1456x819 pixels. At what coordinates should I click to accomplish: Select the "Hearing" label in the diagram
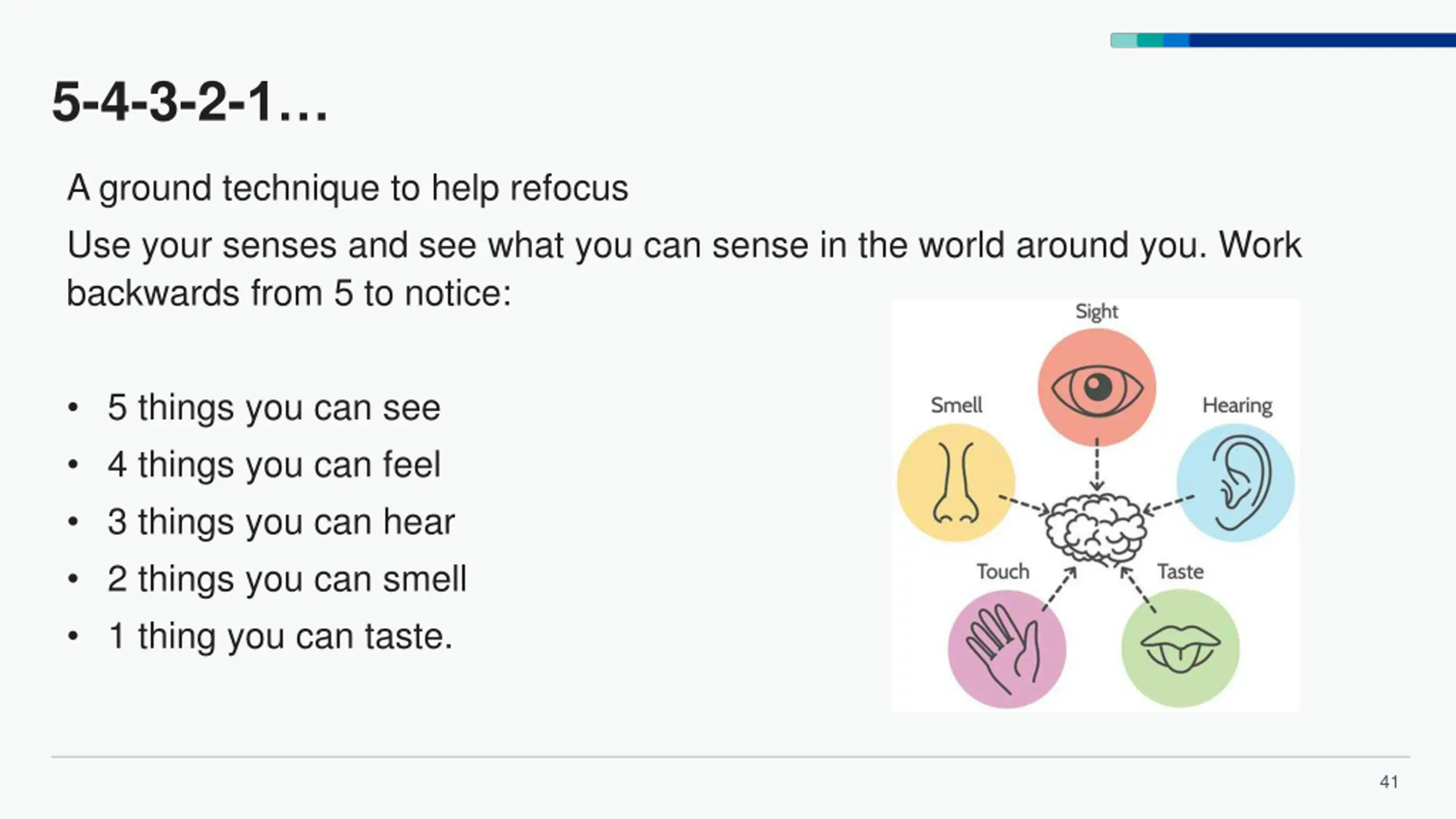[1237, 406]
